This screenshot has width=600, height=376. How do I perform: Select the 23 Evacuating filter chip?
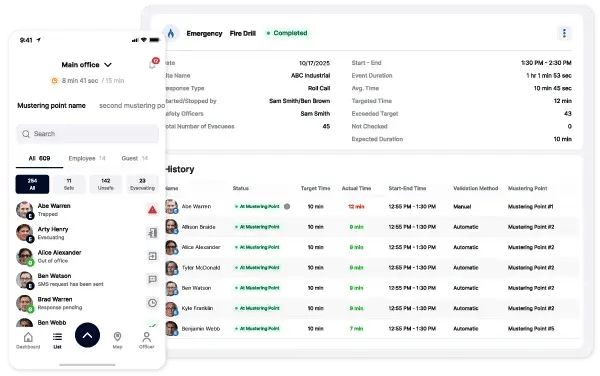[x=142, y=184]
